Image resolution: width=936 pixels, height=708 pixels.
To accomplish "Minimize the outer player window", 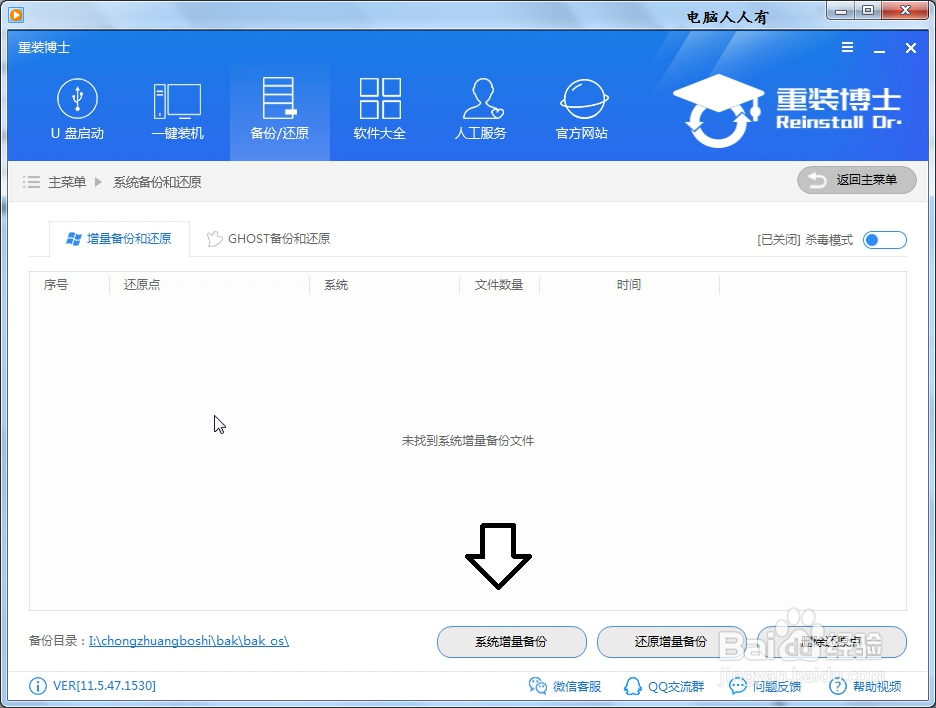I will tap(841, 10).
